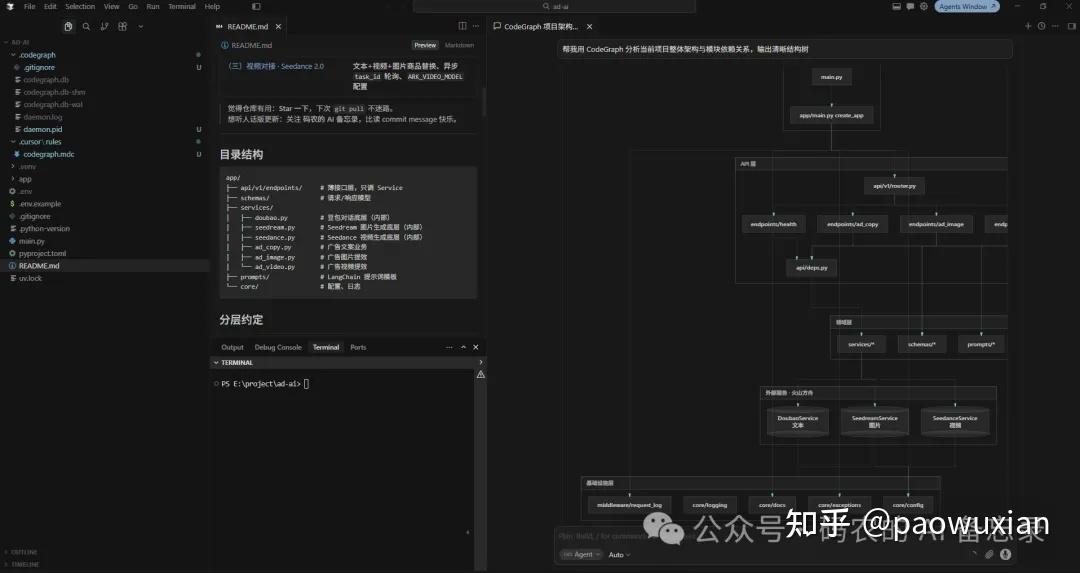
Task: Expand the .venv folder
Action: [x=13, y=166]
